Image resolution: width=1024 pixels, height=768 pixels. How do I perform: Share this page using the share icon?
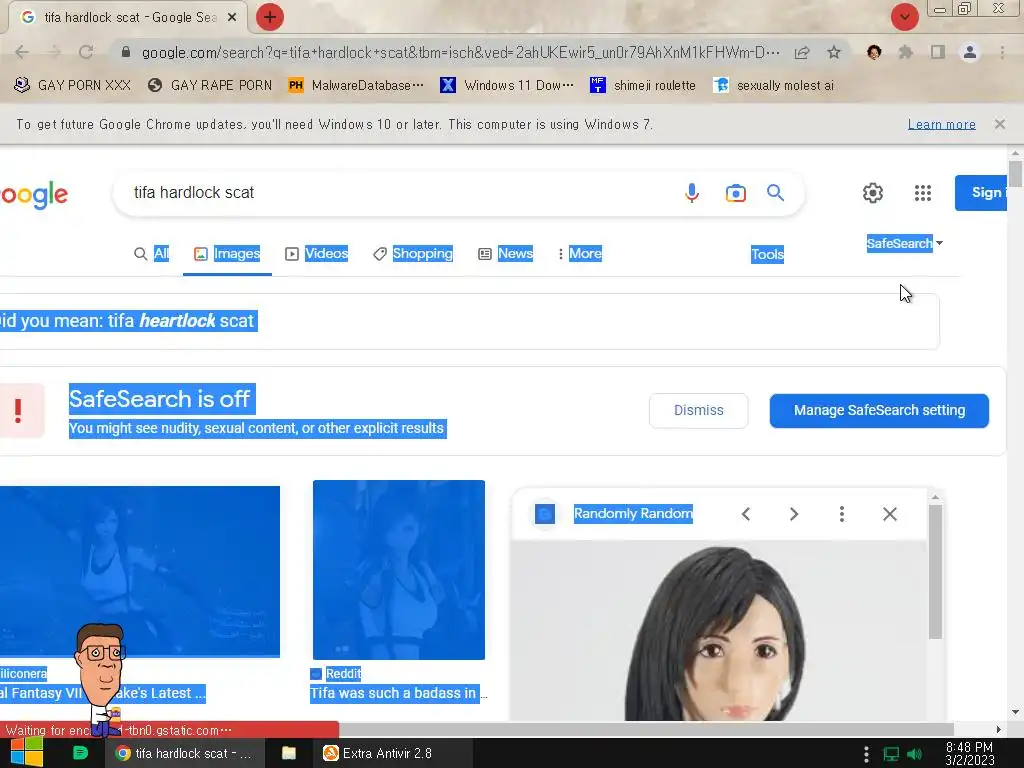(x=802, y=52)
